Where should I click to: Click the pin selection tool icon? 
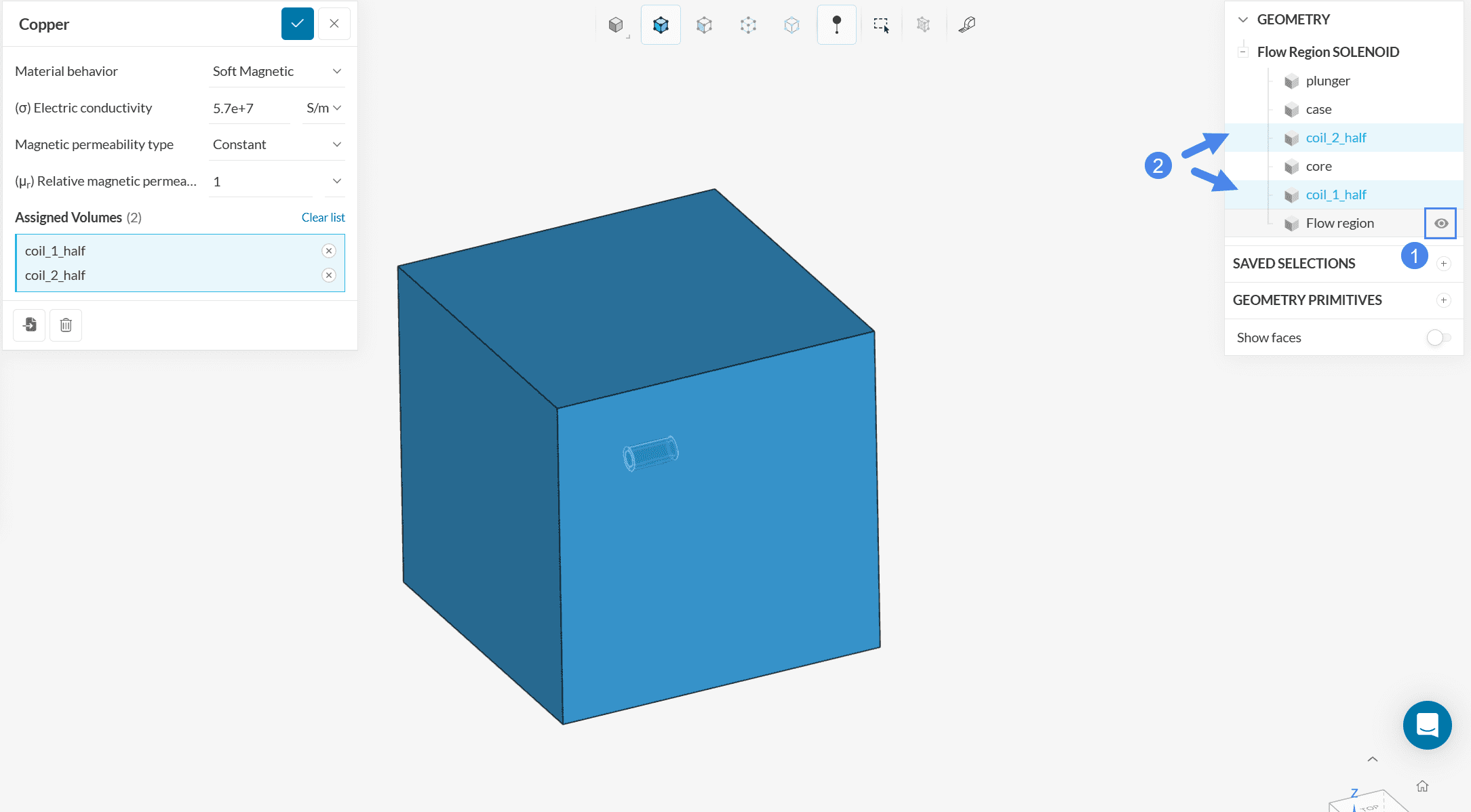[836, 25]
